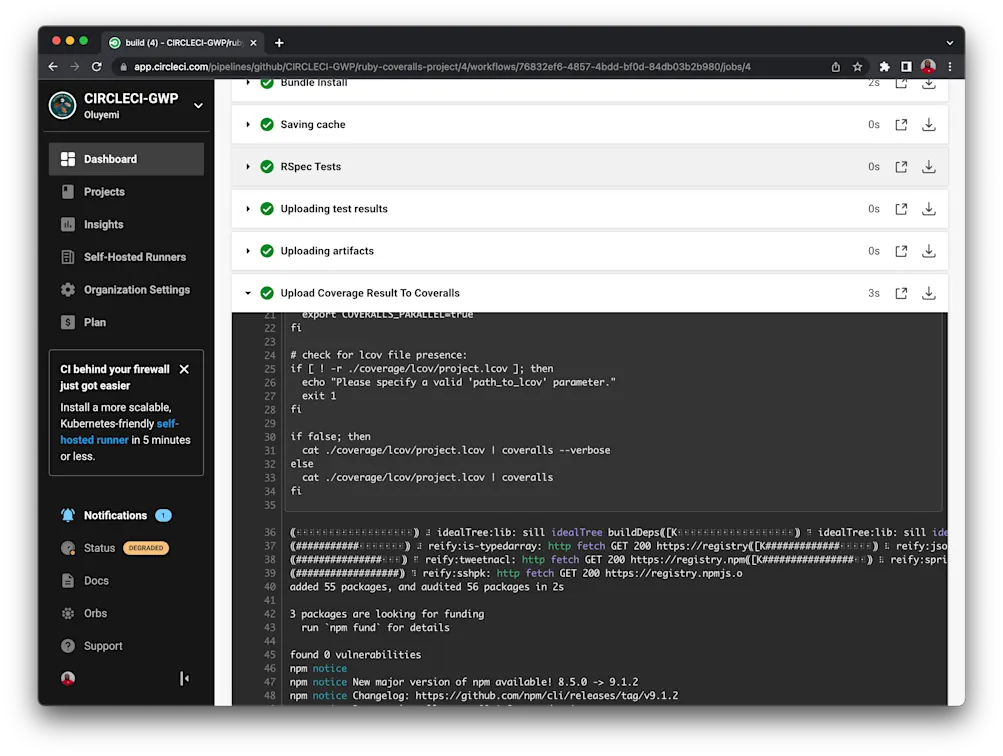The height and width of the screenshot is (756, 1003).
Task: Open Saving cache output in new tab
Action: click(x=901, y=125)
